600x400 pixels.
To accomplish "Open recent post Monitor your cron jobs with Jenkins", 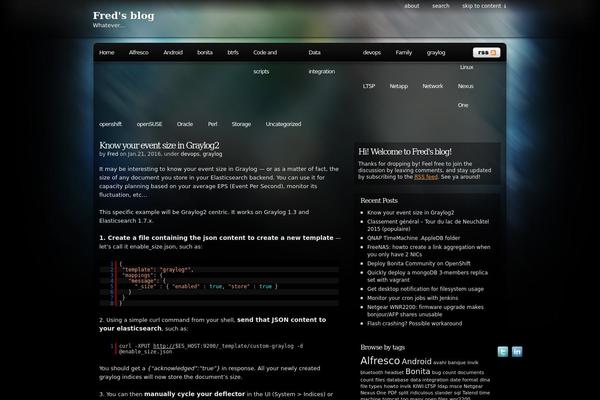I will (412, 298).
